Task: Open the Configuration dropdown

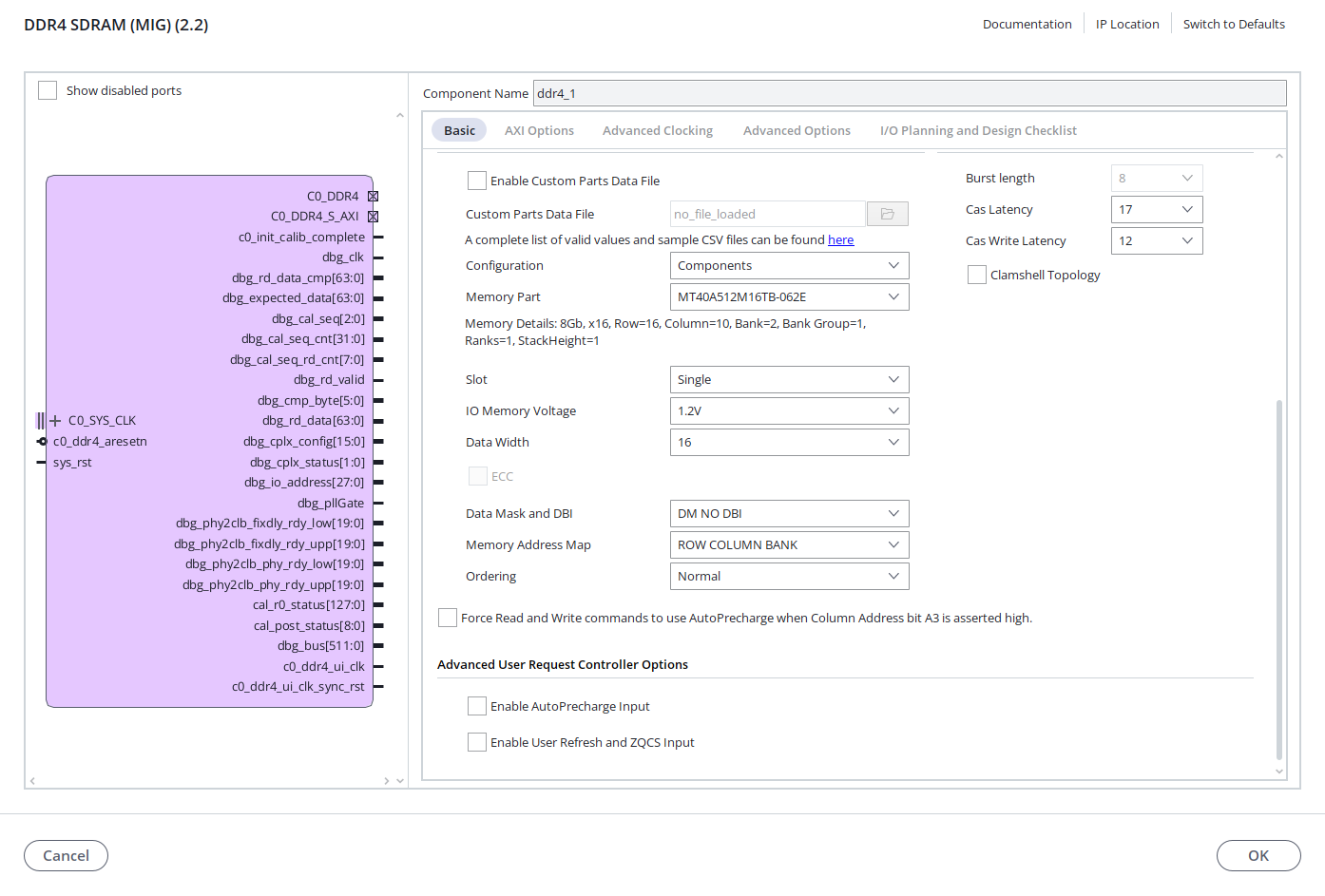Action: pyautogui.click(x=789, y=265)
